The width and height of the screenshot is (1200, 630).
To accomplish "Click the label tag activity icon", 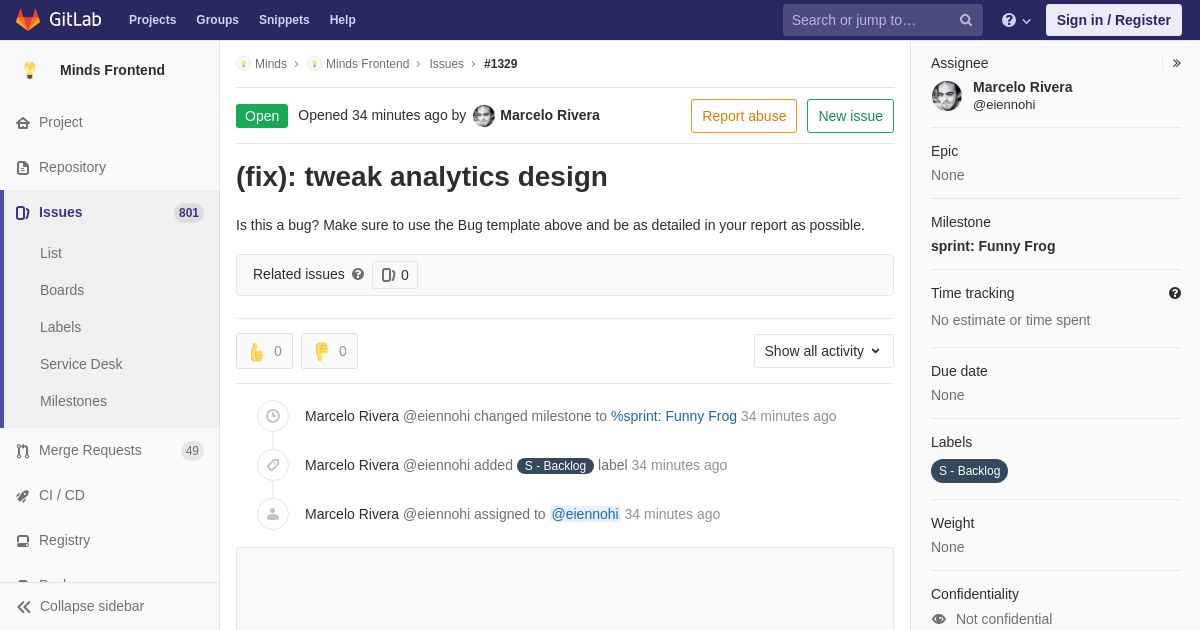I will [273, 465].
